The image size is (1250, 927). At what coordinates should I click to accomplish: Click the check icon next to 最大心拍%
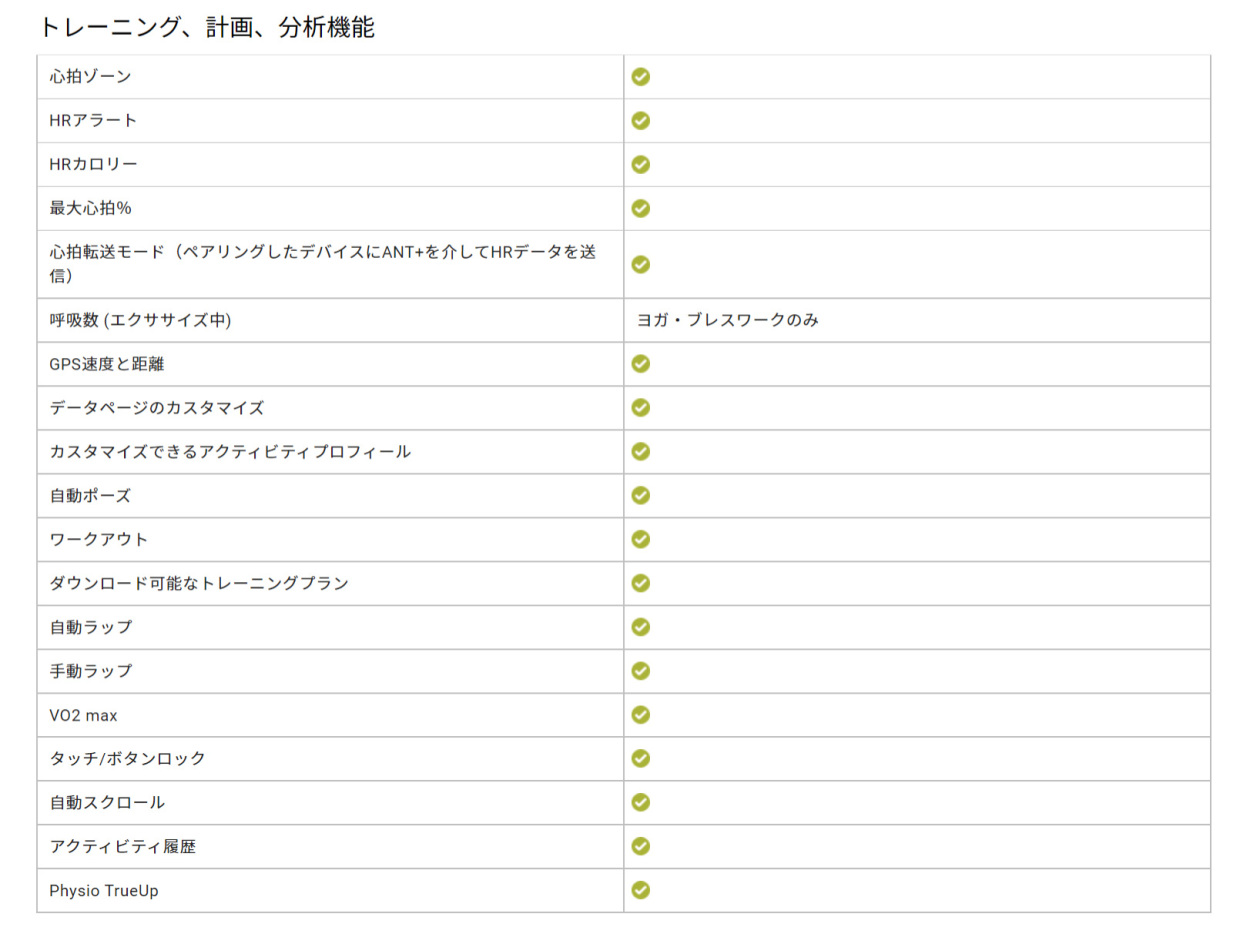click(x=641, y=208)
